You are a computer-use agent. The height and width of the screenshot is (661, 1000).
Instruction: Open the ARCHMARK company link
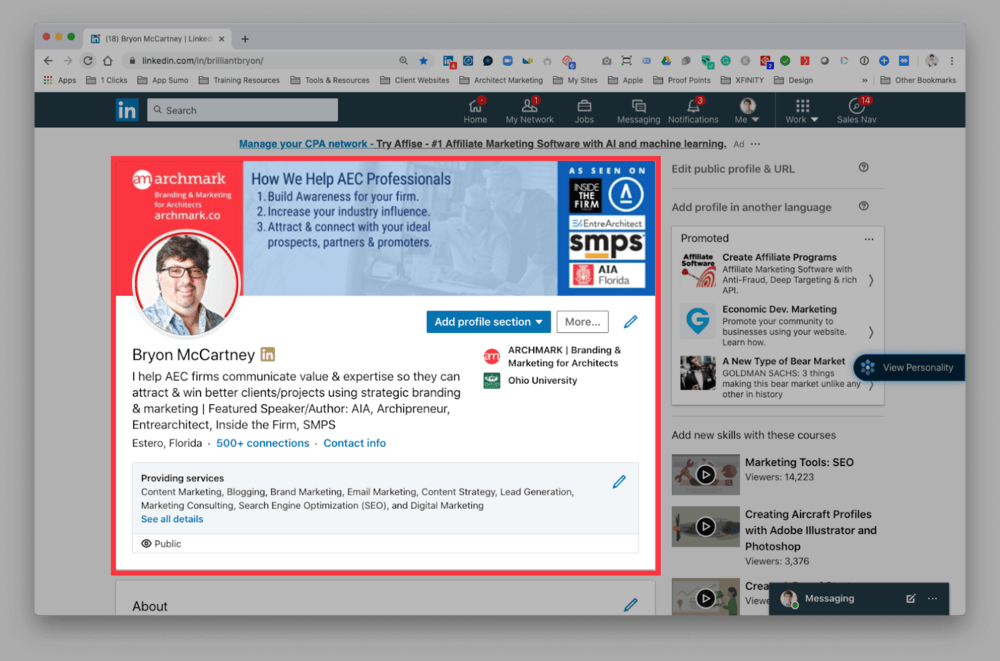tap(552, 356)
